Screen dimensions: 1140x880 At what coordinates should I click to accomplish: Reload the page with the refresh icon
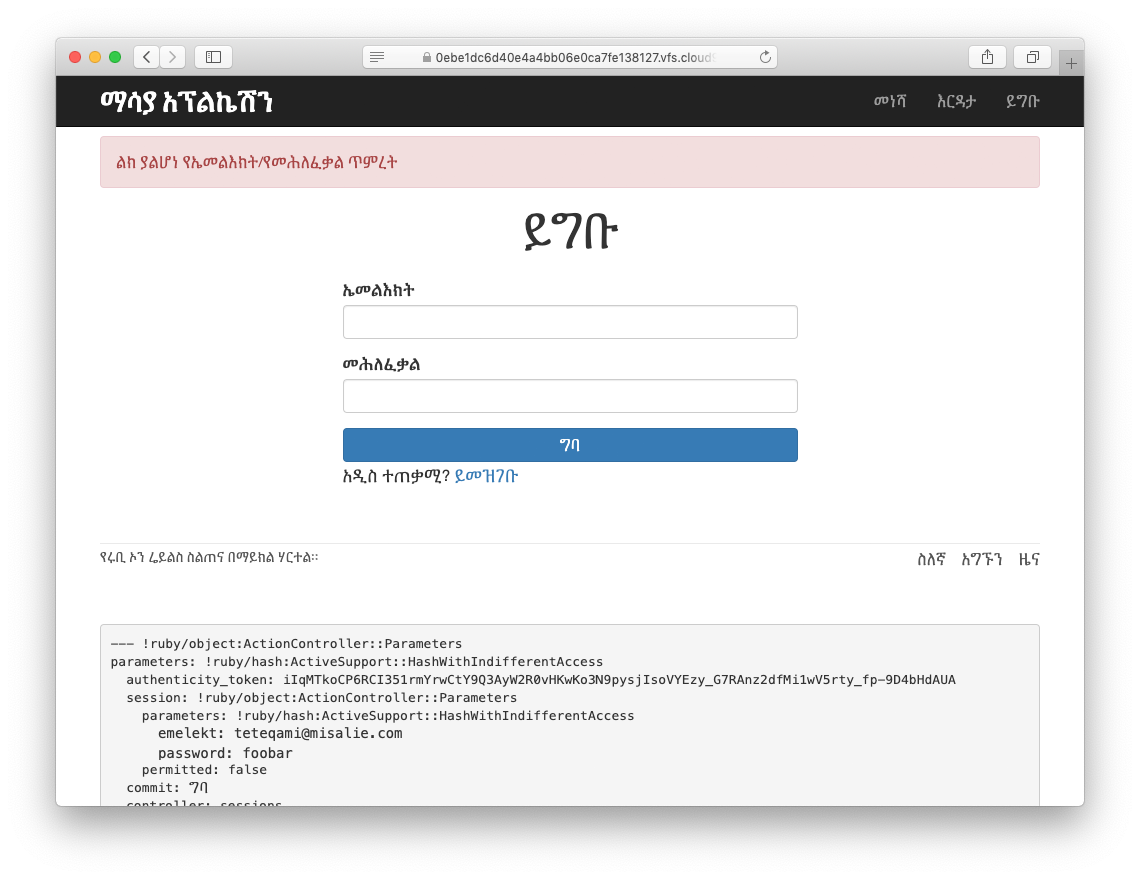click(765, 57)
